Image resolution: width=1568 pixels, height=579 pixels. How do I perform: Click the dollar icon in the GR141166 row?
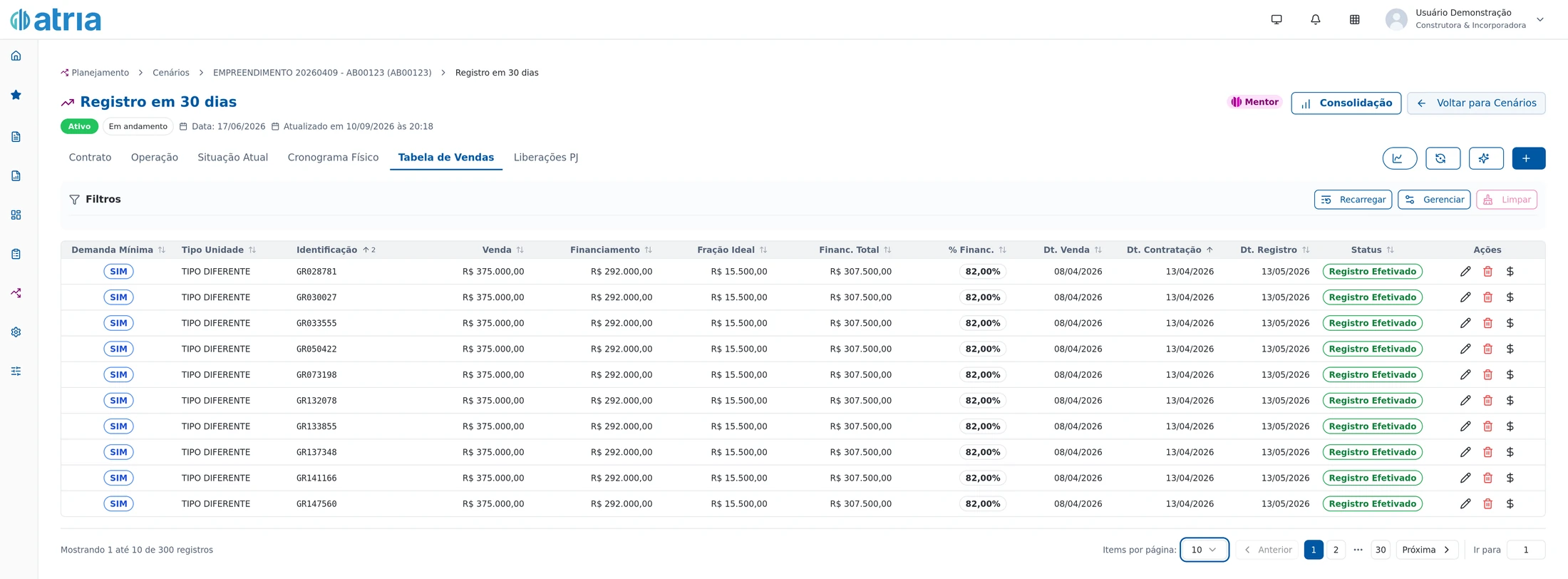click(1510, 478)
